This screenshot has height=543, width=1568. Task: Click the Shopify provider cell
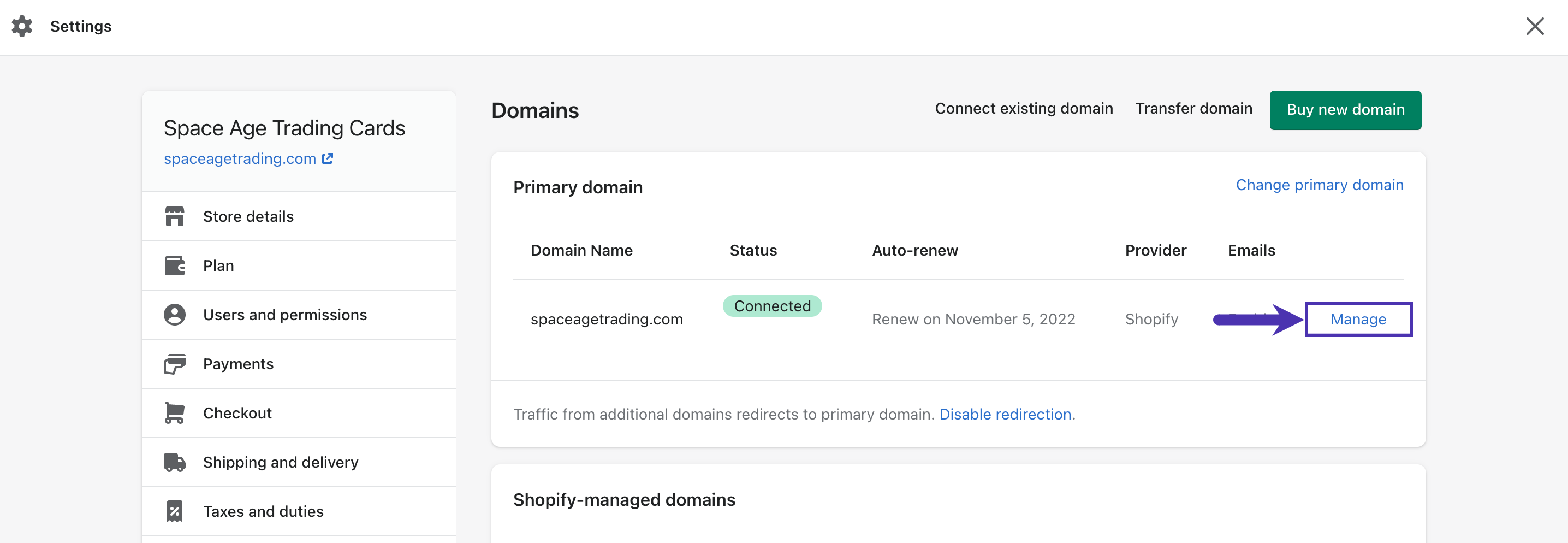pos(1151,319)
